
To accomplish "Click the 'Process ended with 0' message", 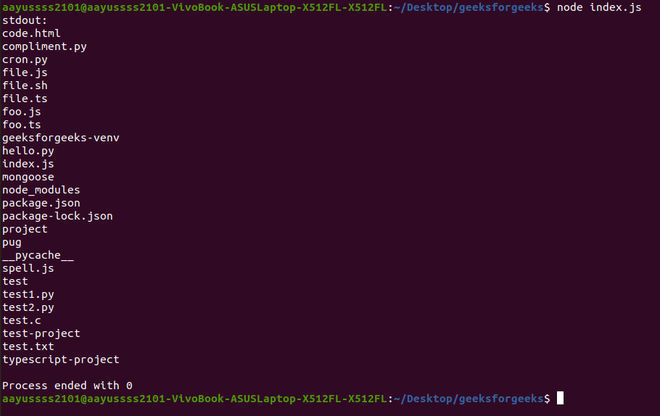I will pyautogui.click(x=67, y=386).
